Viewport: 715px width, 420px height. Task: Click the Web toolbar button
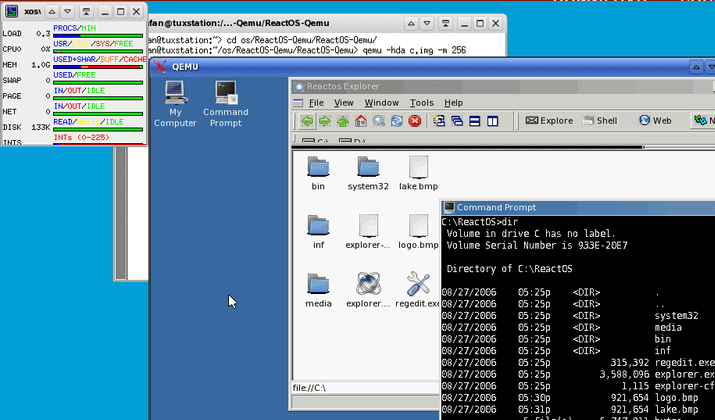pyautogui.click(x=655, y=121)
